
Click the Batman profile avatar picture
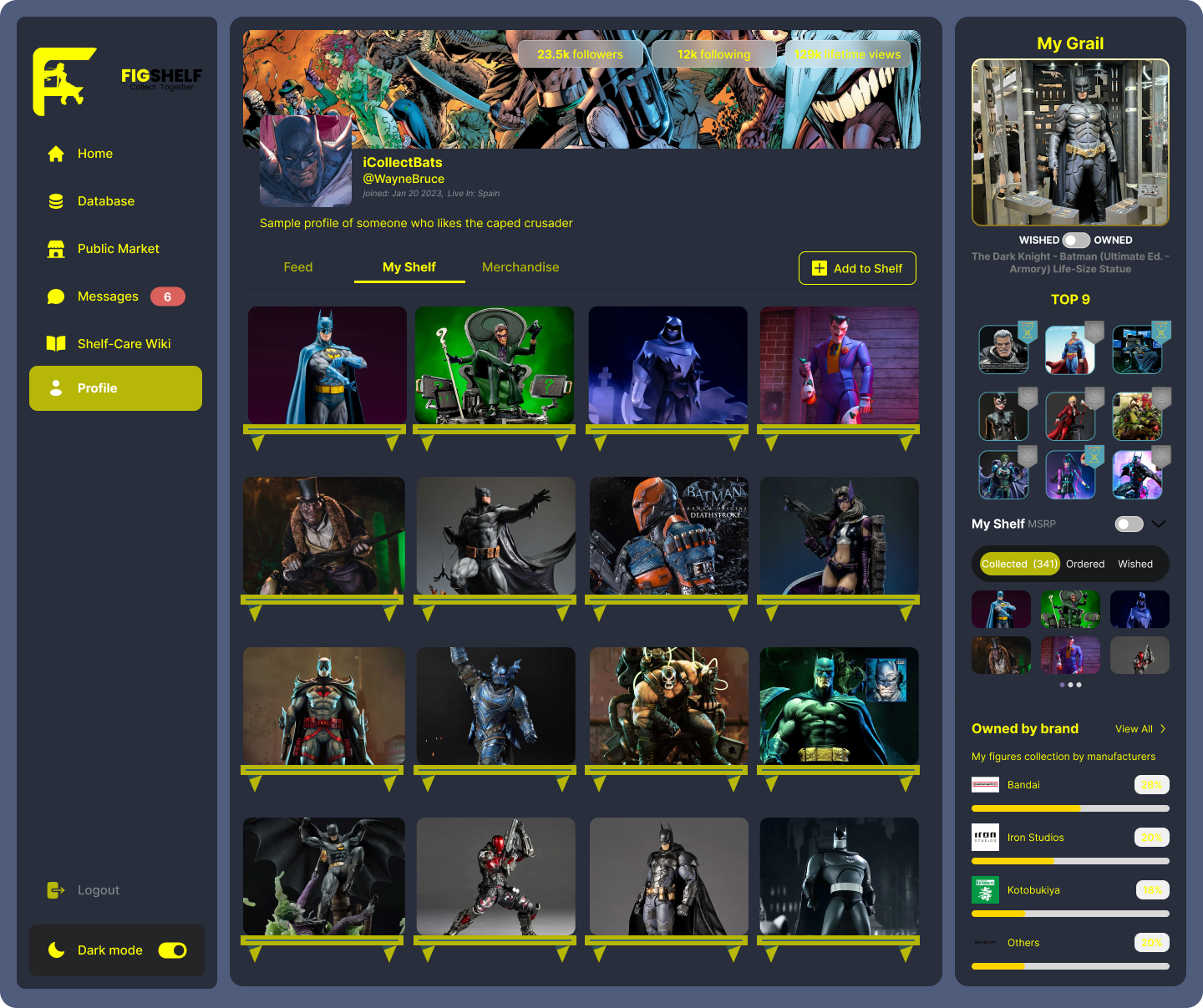pos(306,160)
